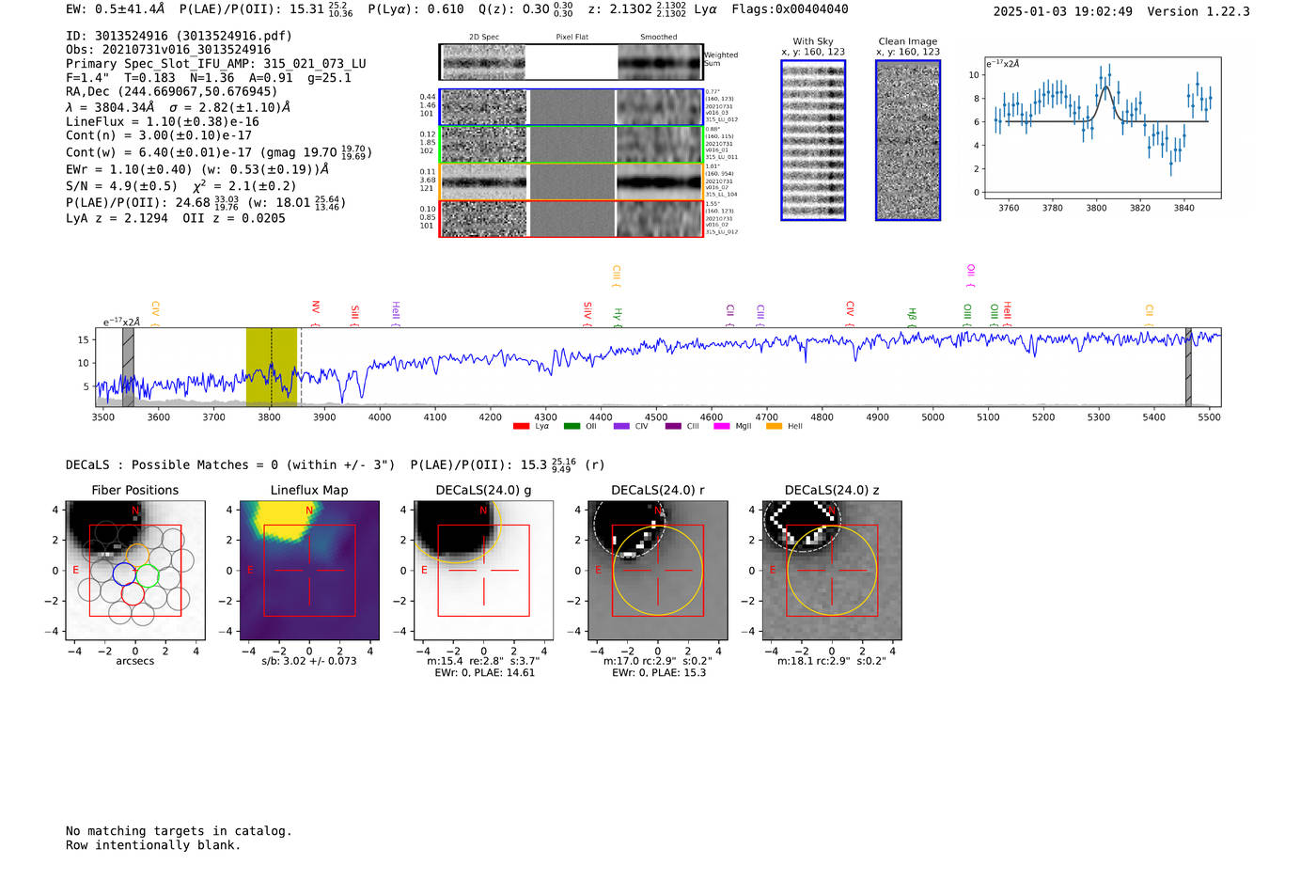Click the magenta MgII legend swatch
This screenshot has height=896, width=1316.
pyautogui.click(x=722, y=426)
